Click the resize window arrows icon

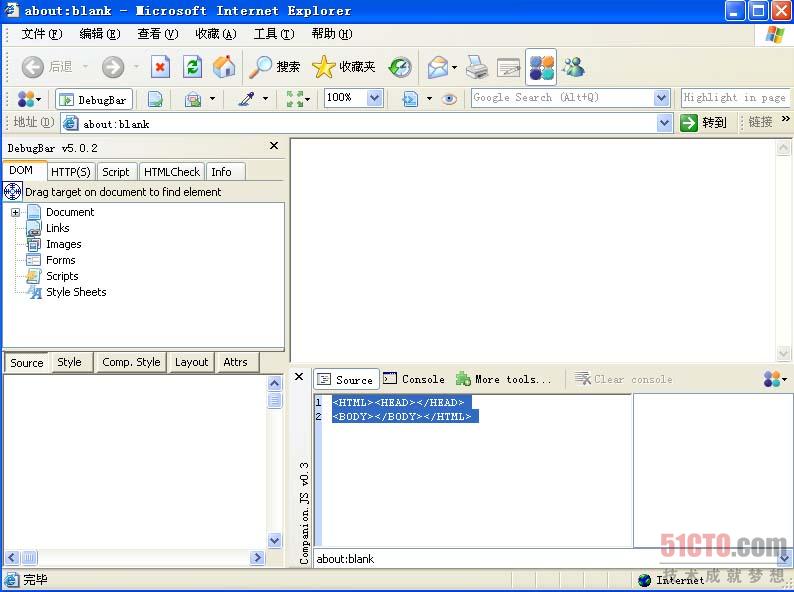tap(297, 99)
